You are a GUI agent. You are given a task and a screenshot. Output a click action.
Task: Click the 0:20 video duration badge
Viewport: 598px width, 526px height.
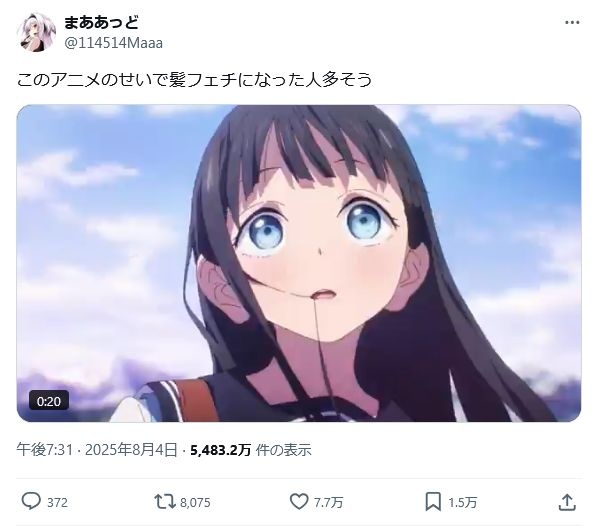click(x=49, y=401)
